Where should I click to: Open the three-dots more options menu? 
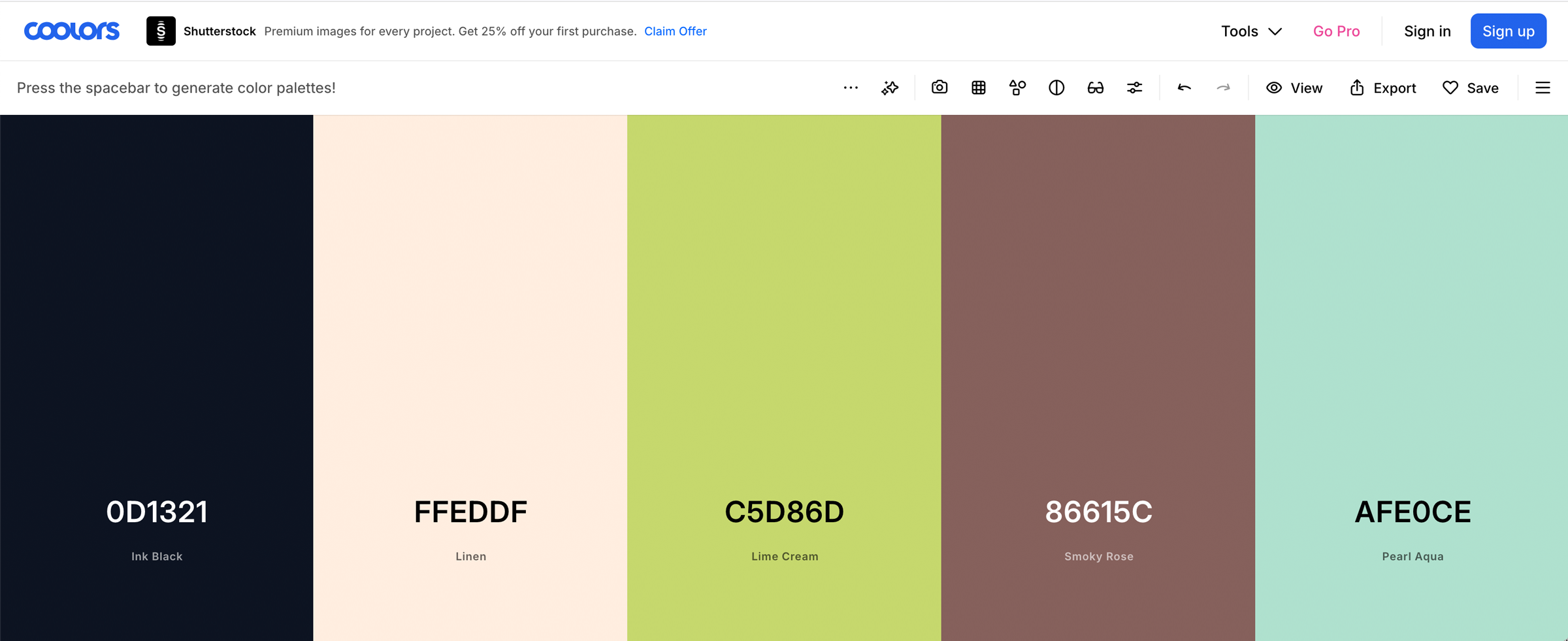pyautogui.click(x=850, y=88)
